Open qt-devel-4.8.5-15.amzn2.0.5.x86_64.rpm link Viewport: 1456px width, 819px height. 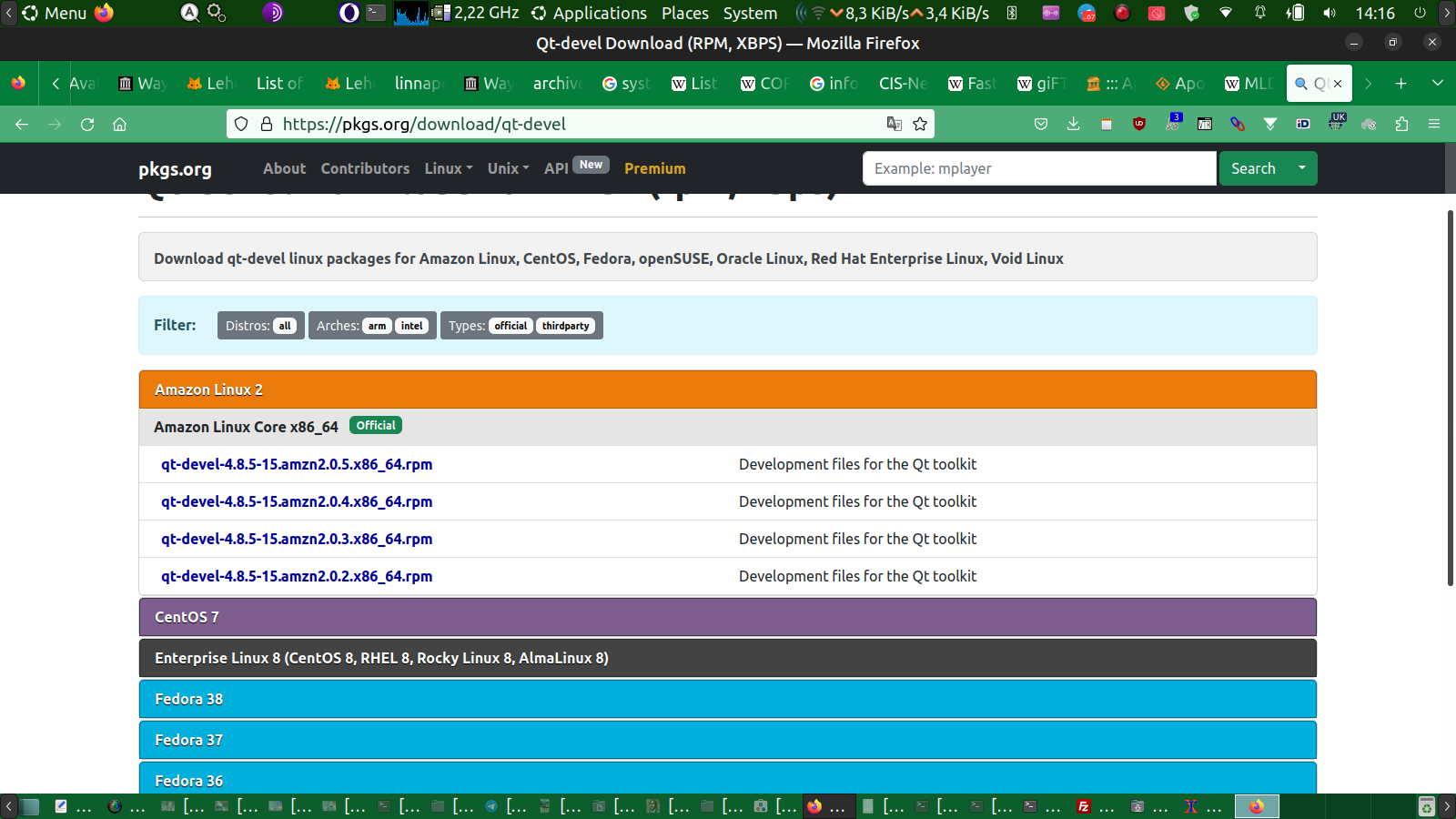coord(297,464)
